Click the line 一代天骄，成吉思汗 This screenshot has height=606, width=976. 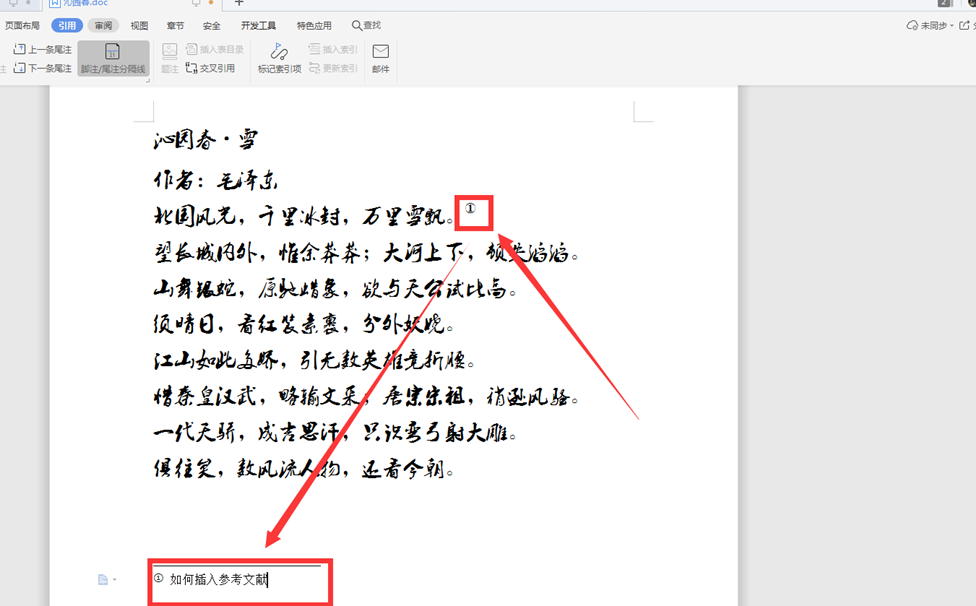[248, 432]
